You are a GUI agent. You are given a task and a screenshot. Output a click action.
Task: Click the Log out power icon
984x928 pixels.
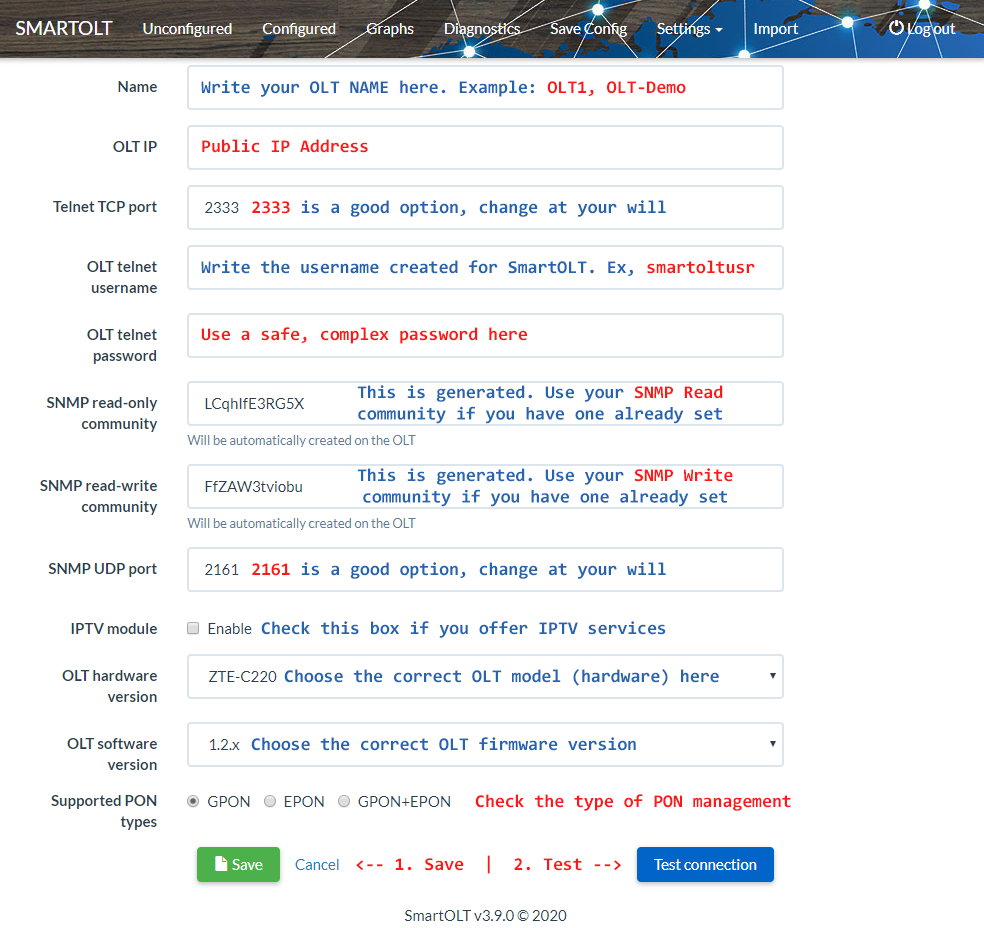click(x=896, y=28)
